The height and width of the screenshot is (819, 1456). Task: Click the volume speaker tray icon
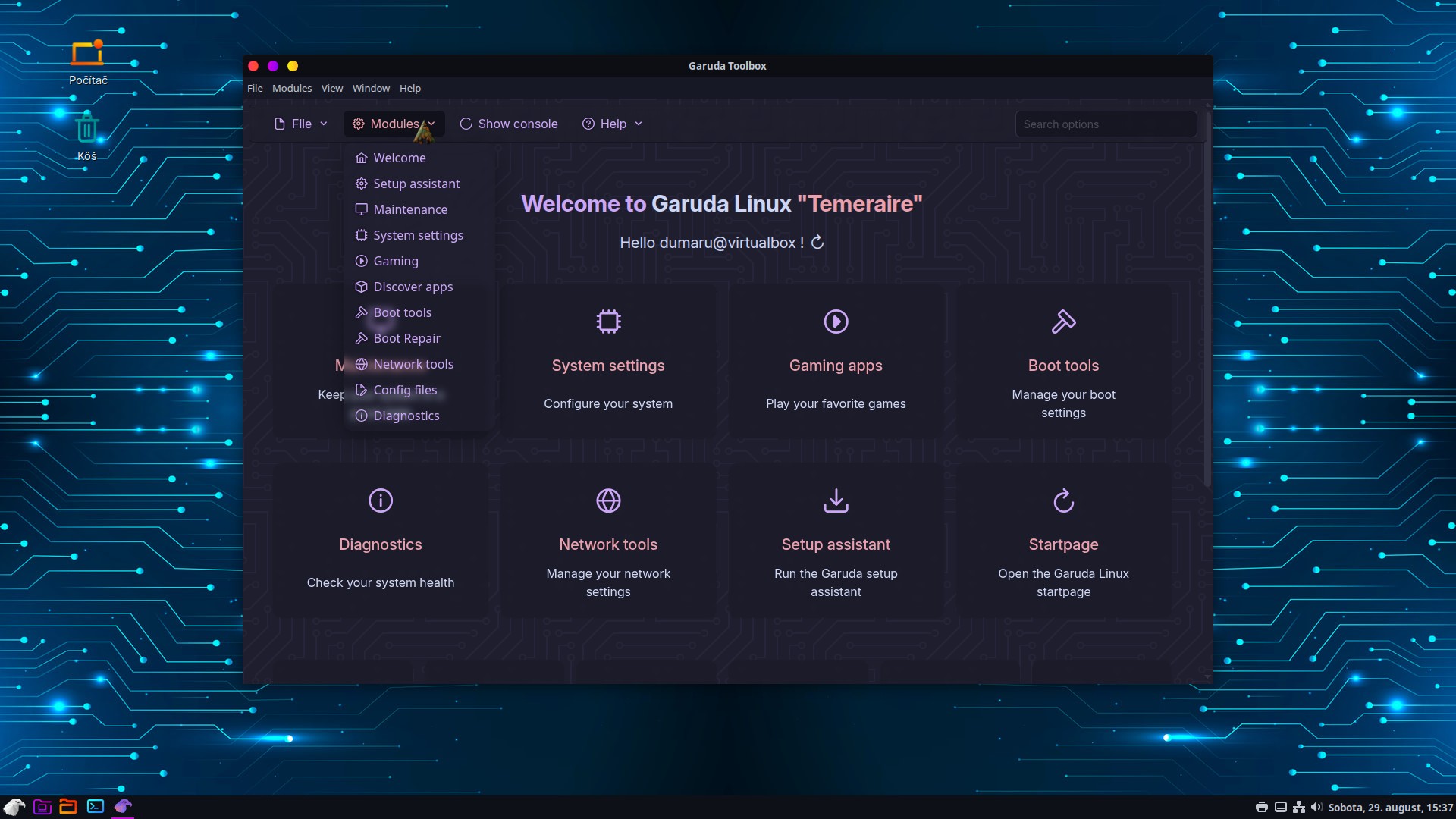[x=1316, y=808]
